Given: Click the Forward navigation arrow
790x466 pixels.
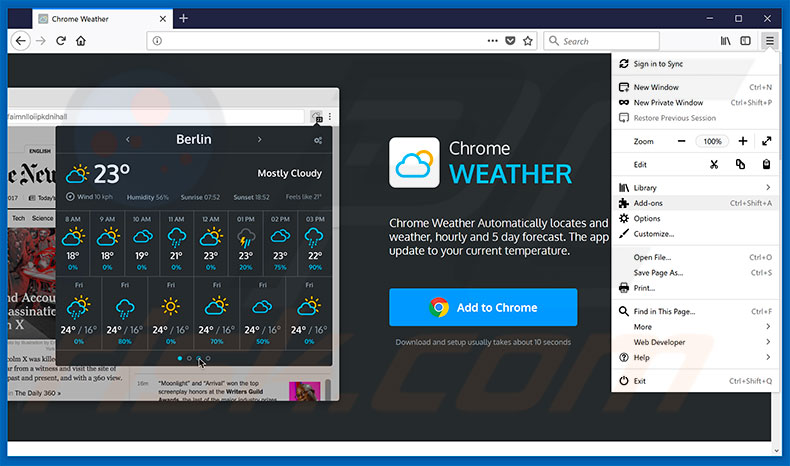Looking at the screenshot, I should (41, 41).
